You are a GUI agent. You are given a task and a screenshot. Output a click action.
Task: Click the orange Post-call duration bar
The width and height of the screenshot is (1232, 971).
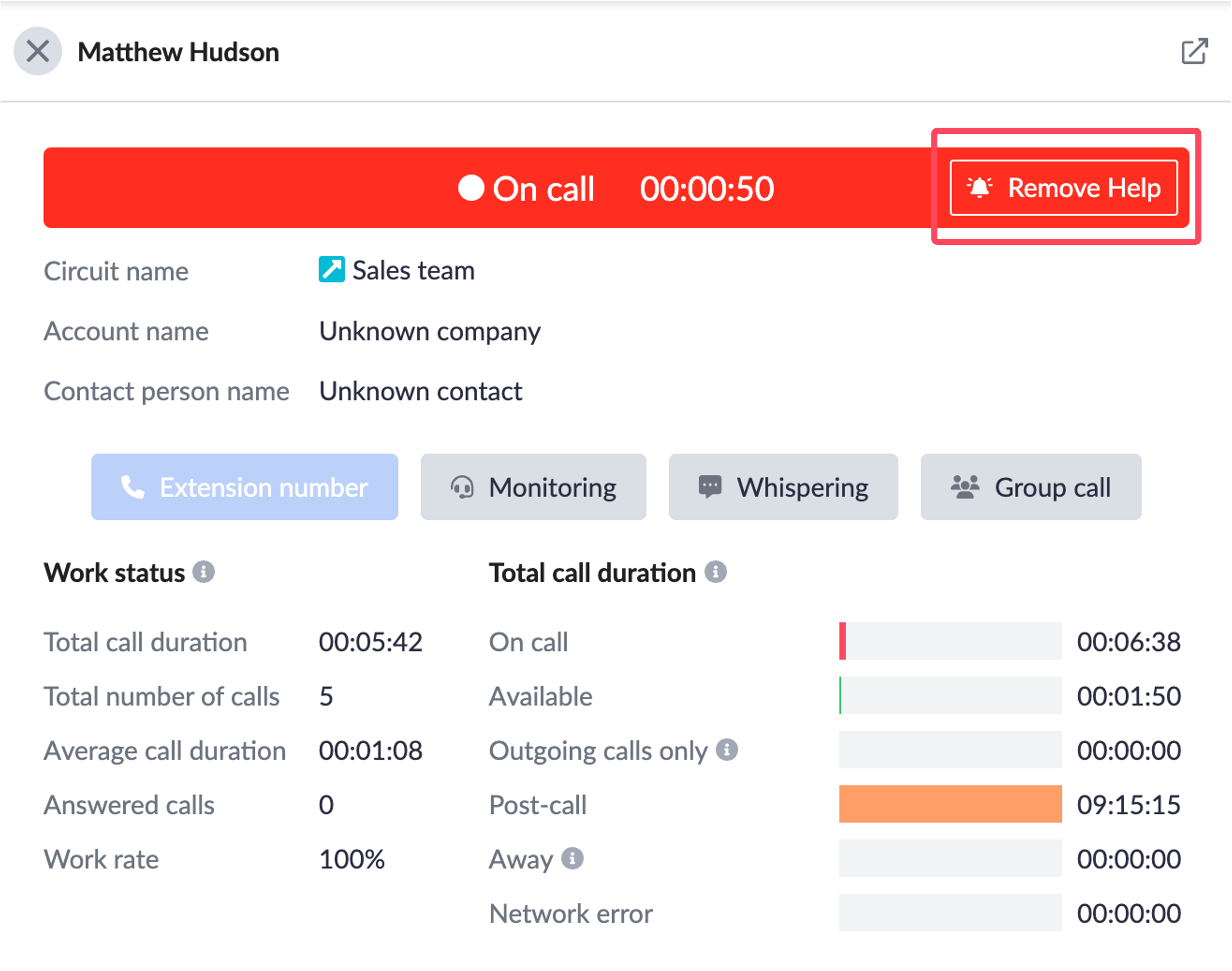point(950,804)
